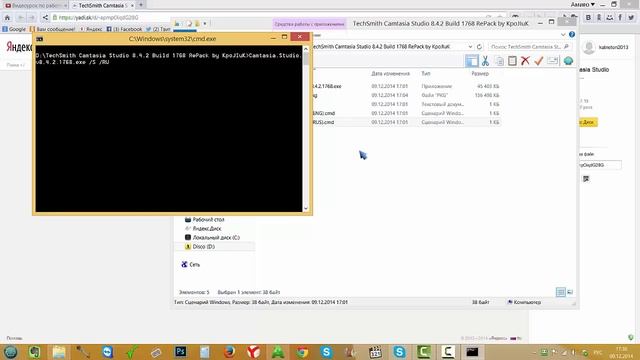Image resolution: width=640 pixels, height=360 pixels.
Task: Click the QR code icon on Yandex page
Action: point(586,179)
